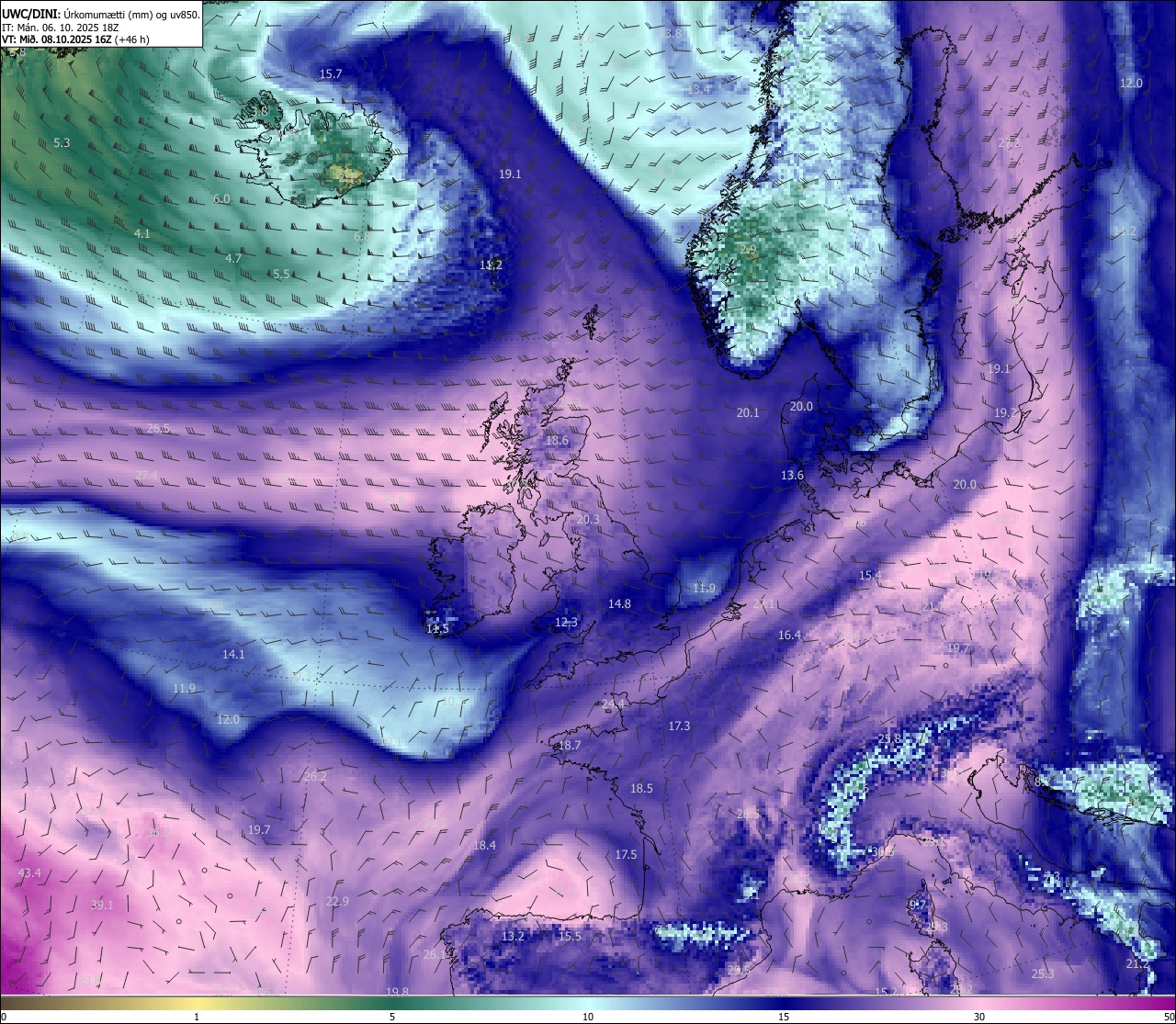The height and width of the screenshot is (1024, 1176).
Task: Click the 2.9 value over southern Norway
Action: (x=748, y=250)
